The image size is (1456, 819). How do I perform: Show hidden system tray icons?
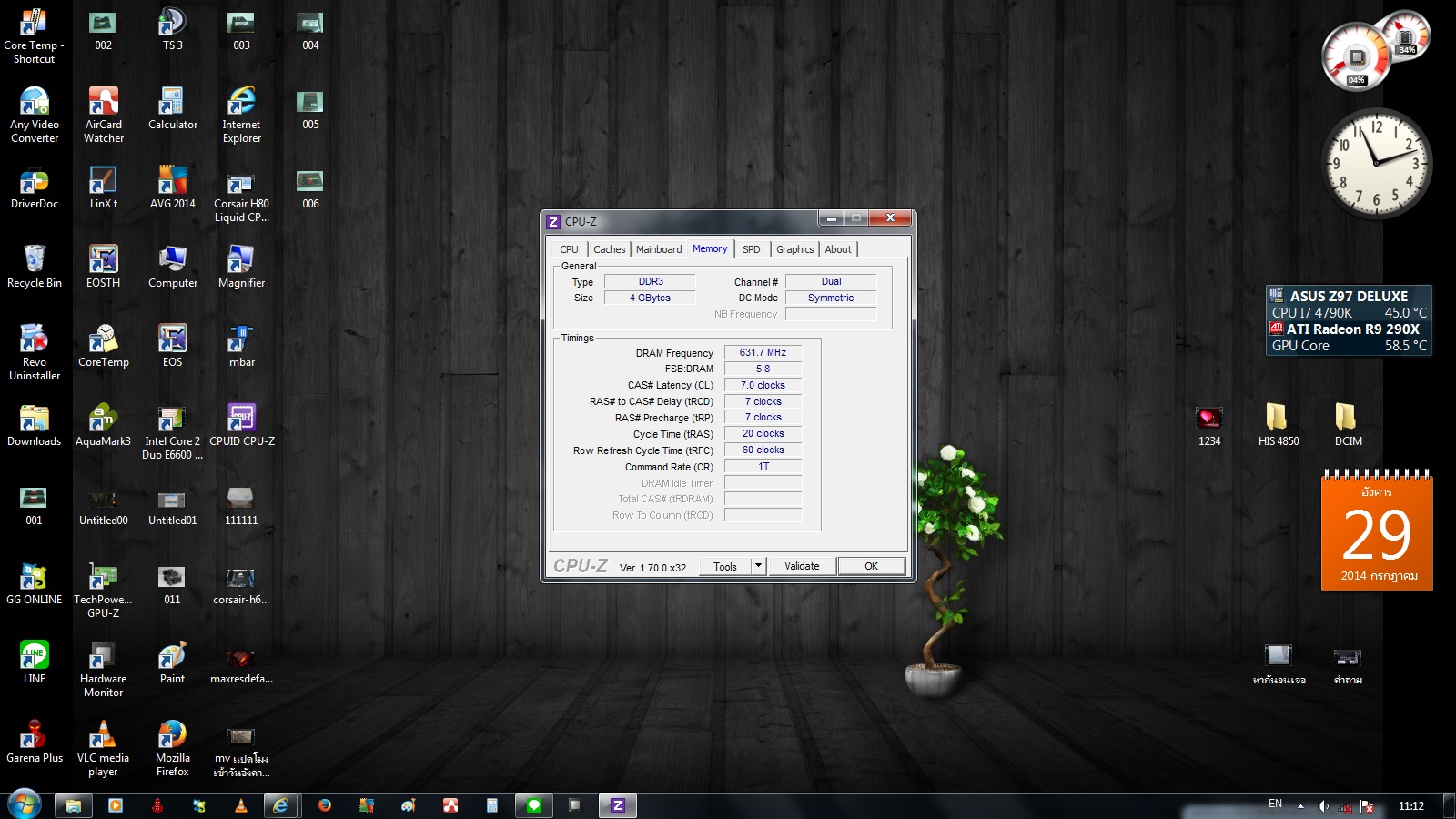point(1300,806)
